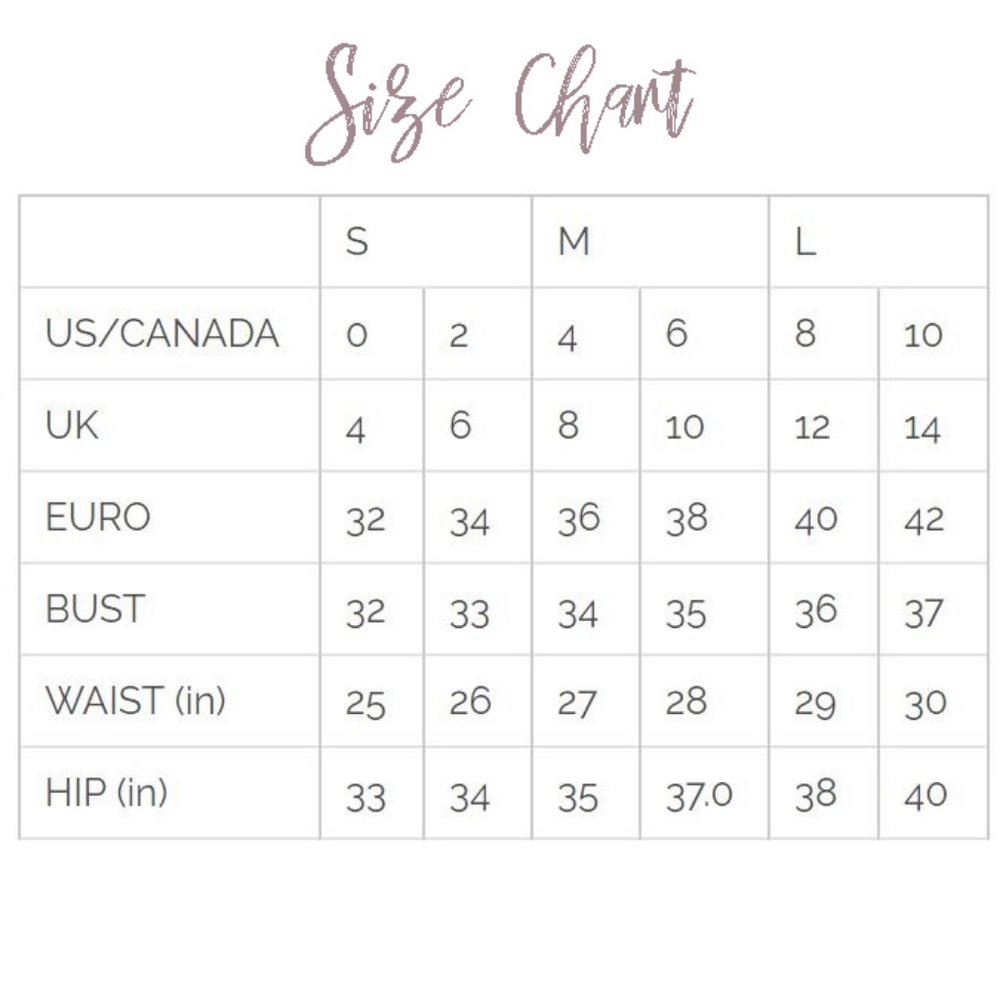Viewport: 1000px width, 1000px height.
Task: Click the HIP (in) row label
Action: tap(106, 794)
